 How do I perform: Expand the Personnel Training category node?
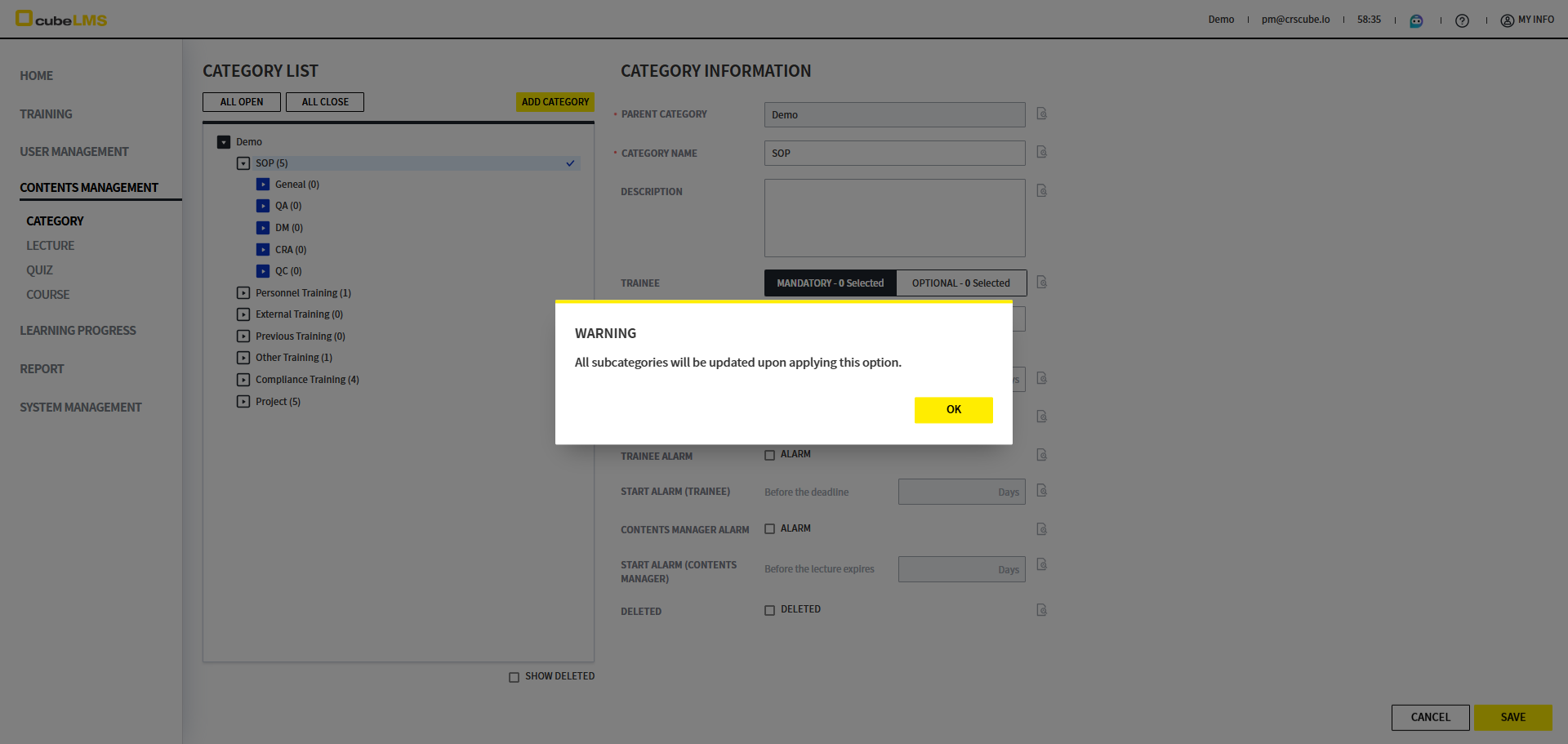tap(243, 292)
